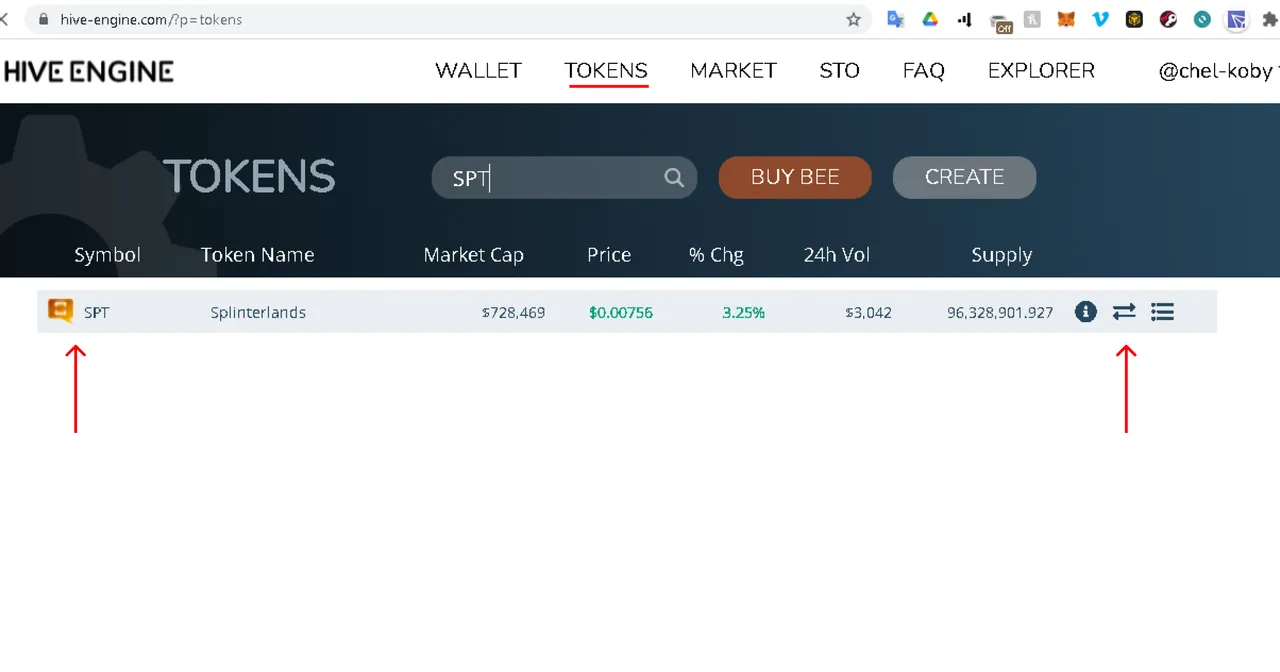Click the SPT token logo

click(x=61, y=311)
